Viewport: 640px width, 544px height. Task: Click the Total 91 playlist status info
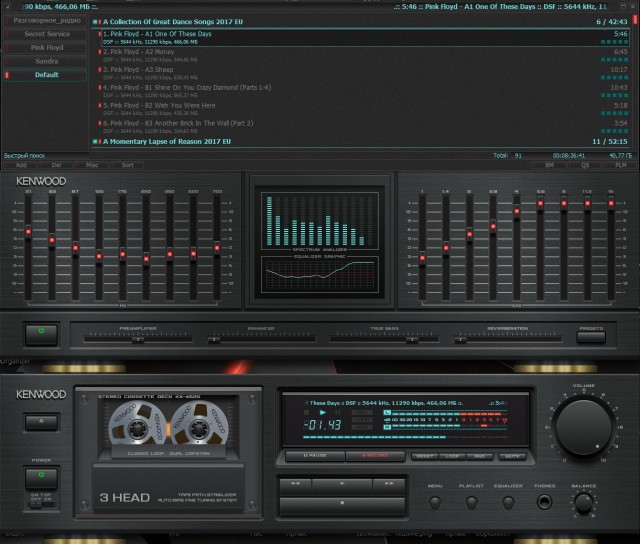point(507,155)
